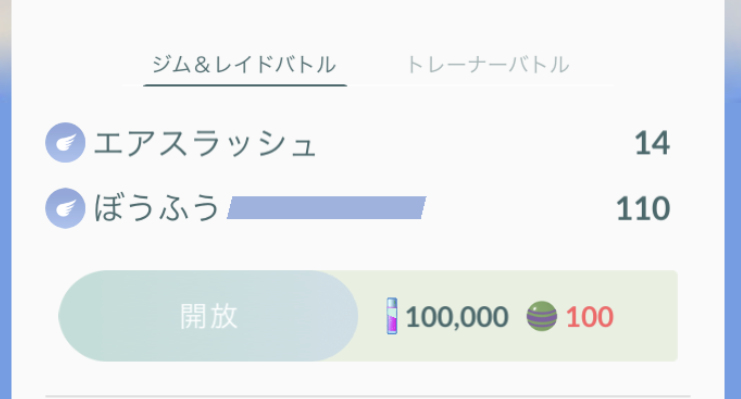This screenshot has width=741, height=399.
Task: Click the damage value 14
Action: tap(652, 143)
